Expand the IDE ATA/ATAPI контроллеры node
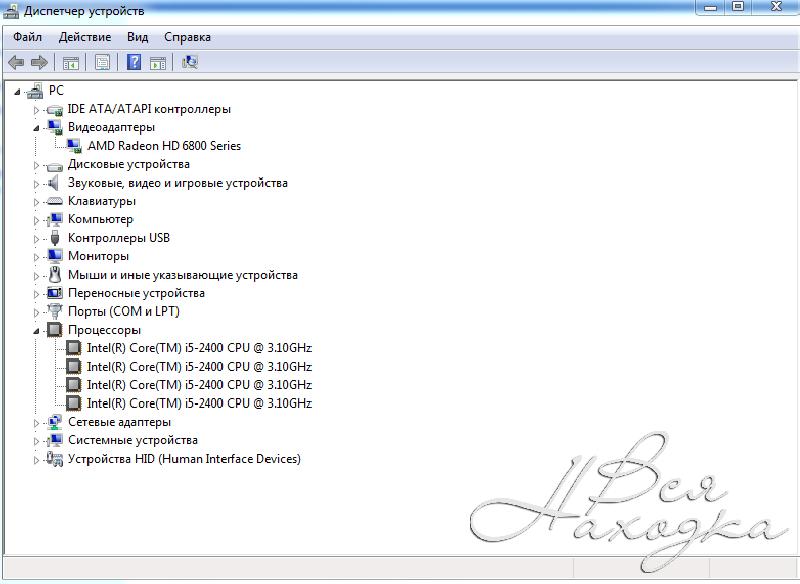The height and width of the screenshot is (584, 800). click(x=37, y=110)
